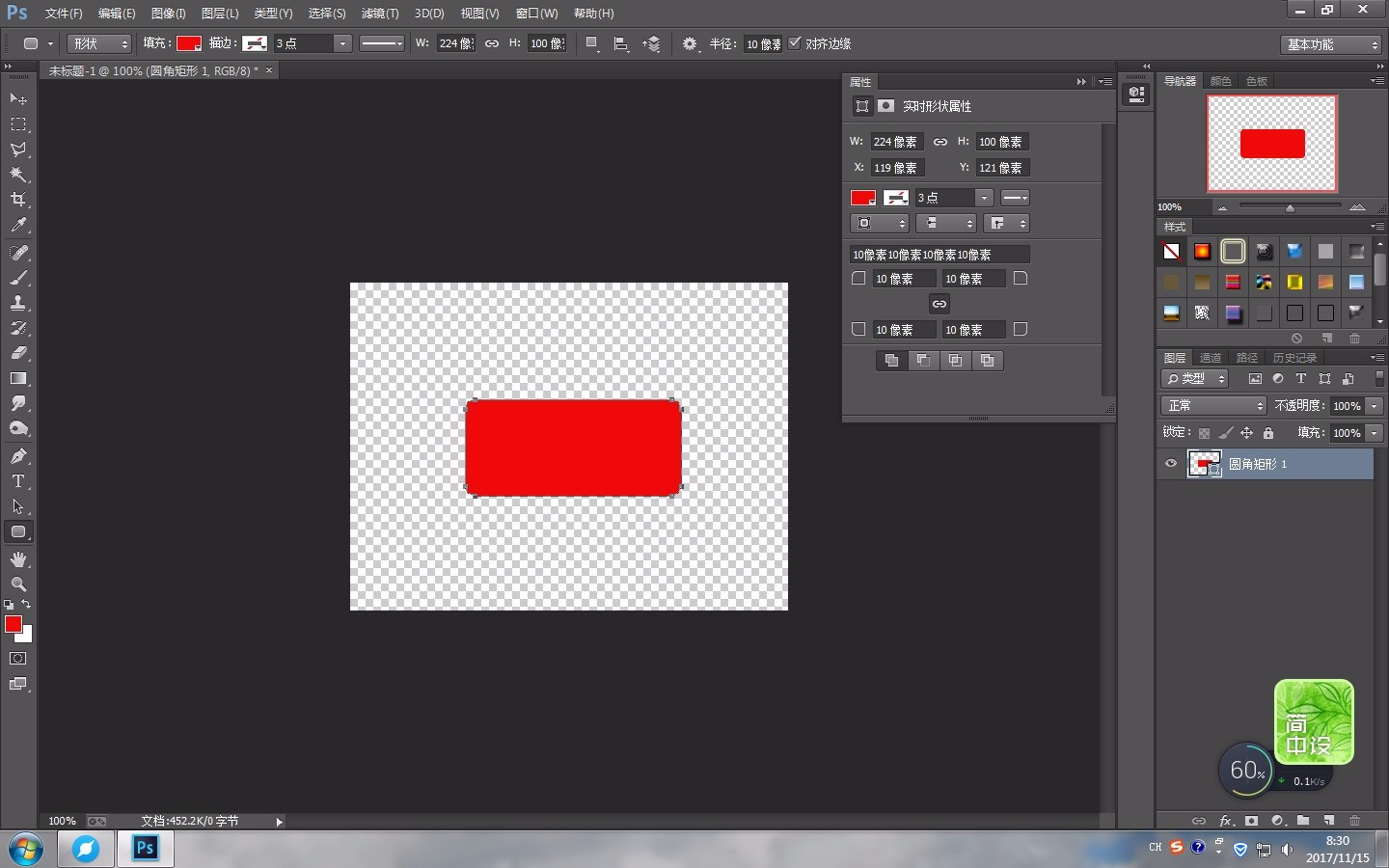Select the Healing Brush tool
1389x868 pixels.
point(18,253)
